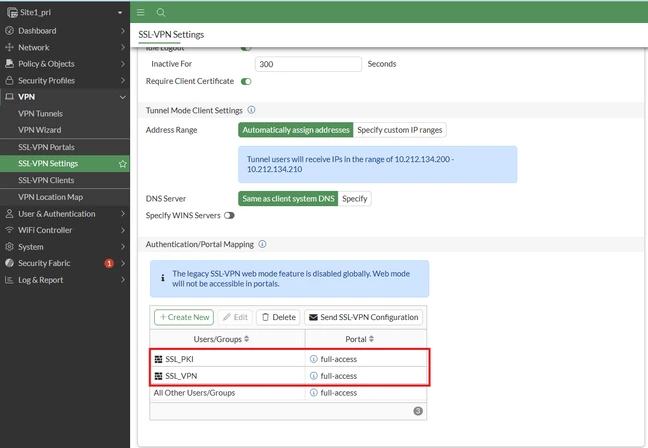Screen dimensions: 648x448
Task: Click the info icon beside Tunnel Mode Client Settings
Action: (251, 110)
